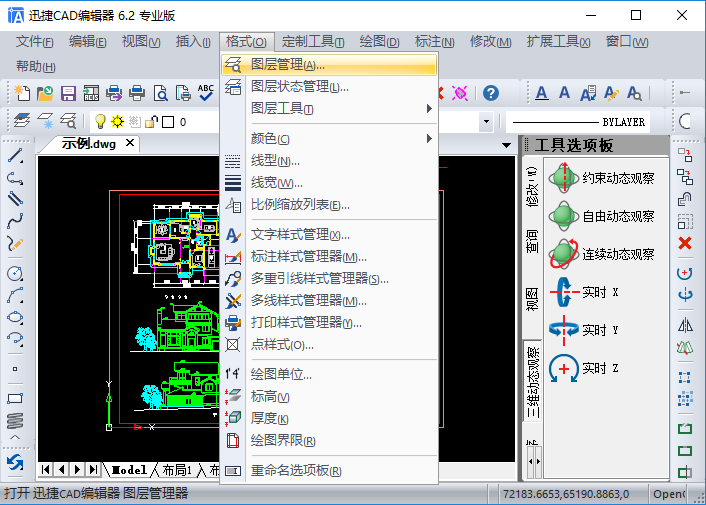The width and height of the screenshot is (706, 505).
Task: Choose 线宽(W)... menu entry
Action: pos(329,183)
